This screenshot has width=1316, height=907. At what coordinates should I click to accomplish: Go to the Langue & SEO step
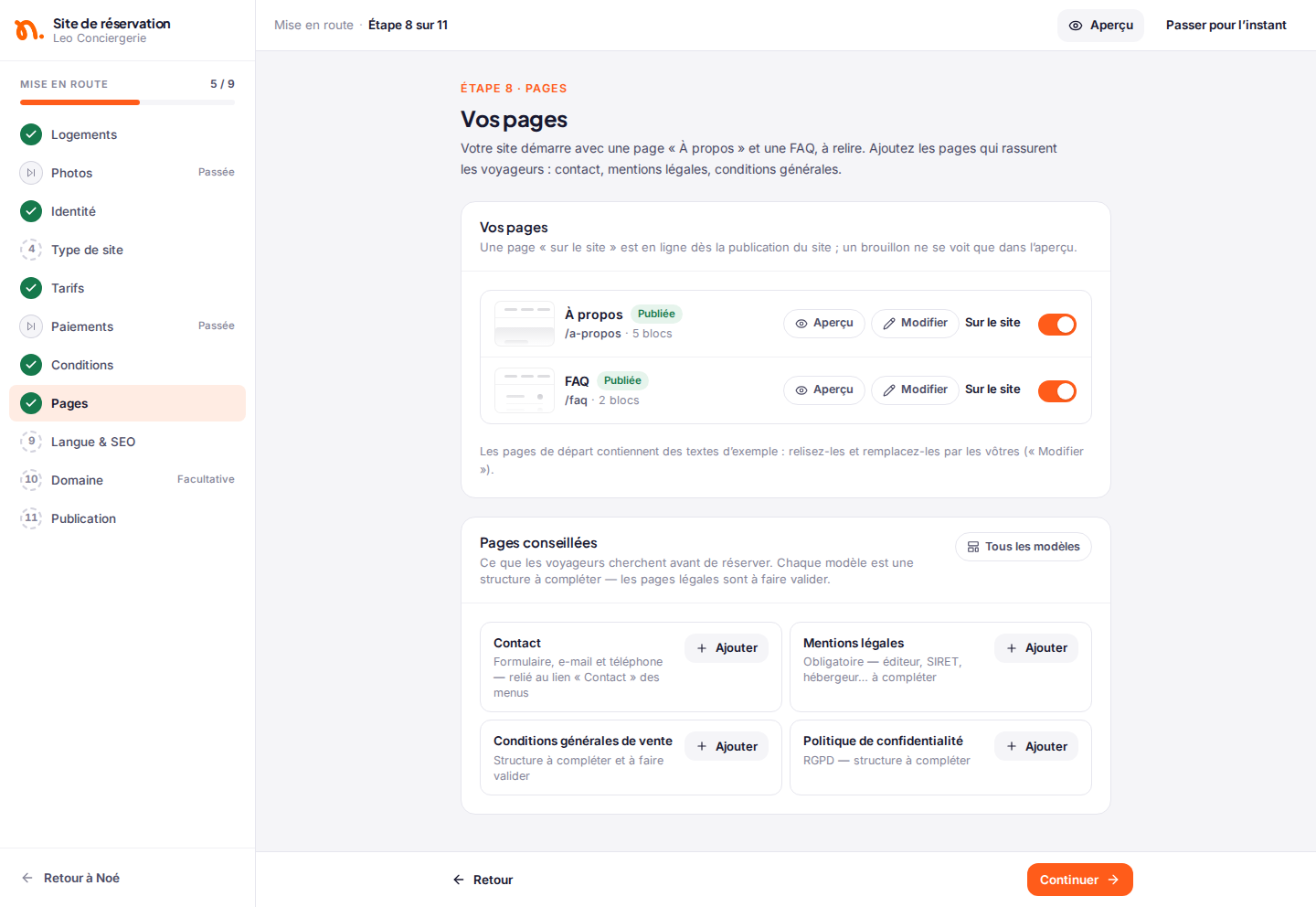click(x=127, y=442)
